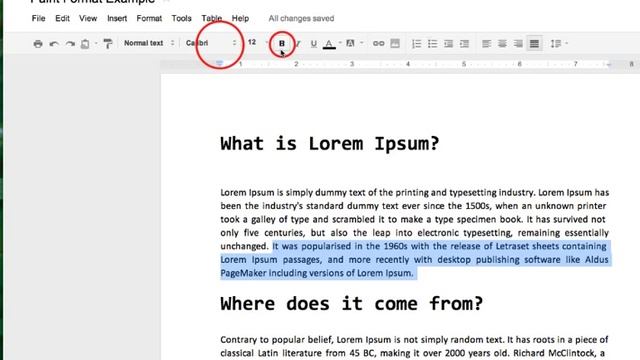Screen dimensions: 640x360
Task: Open the Format menu
Action: pos(149,18)
